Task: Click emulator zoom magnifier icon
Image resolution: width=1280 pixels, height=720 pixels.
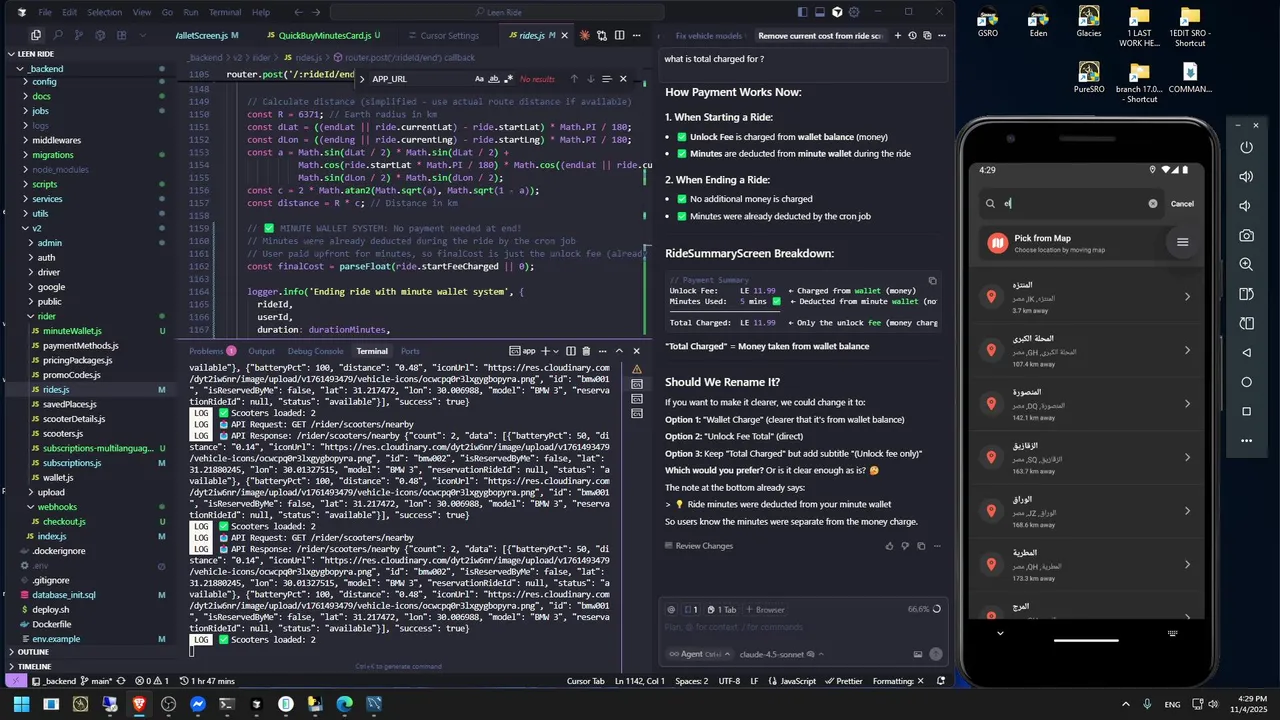Action: (1246, 265)
